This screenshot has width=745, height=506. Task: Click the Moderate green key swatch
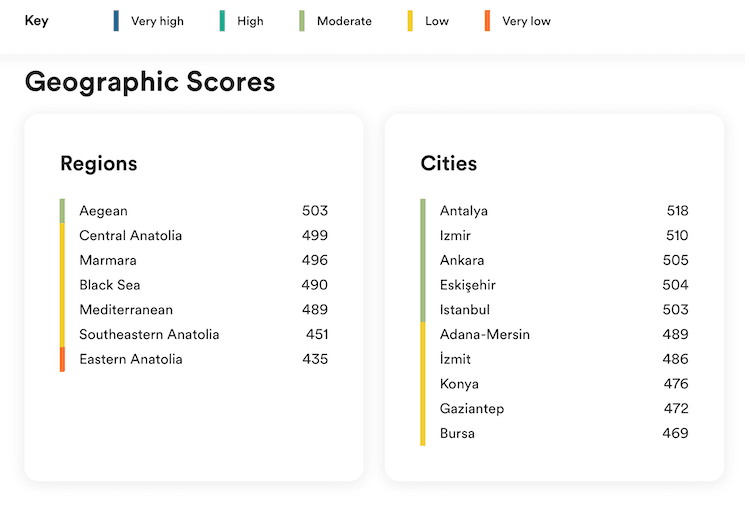(302, 21)
